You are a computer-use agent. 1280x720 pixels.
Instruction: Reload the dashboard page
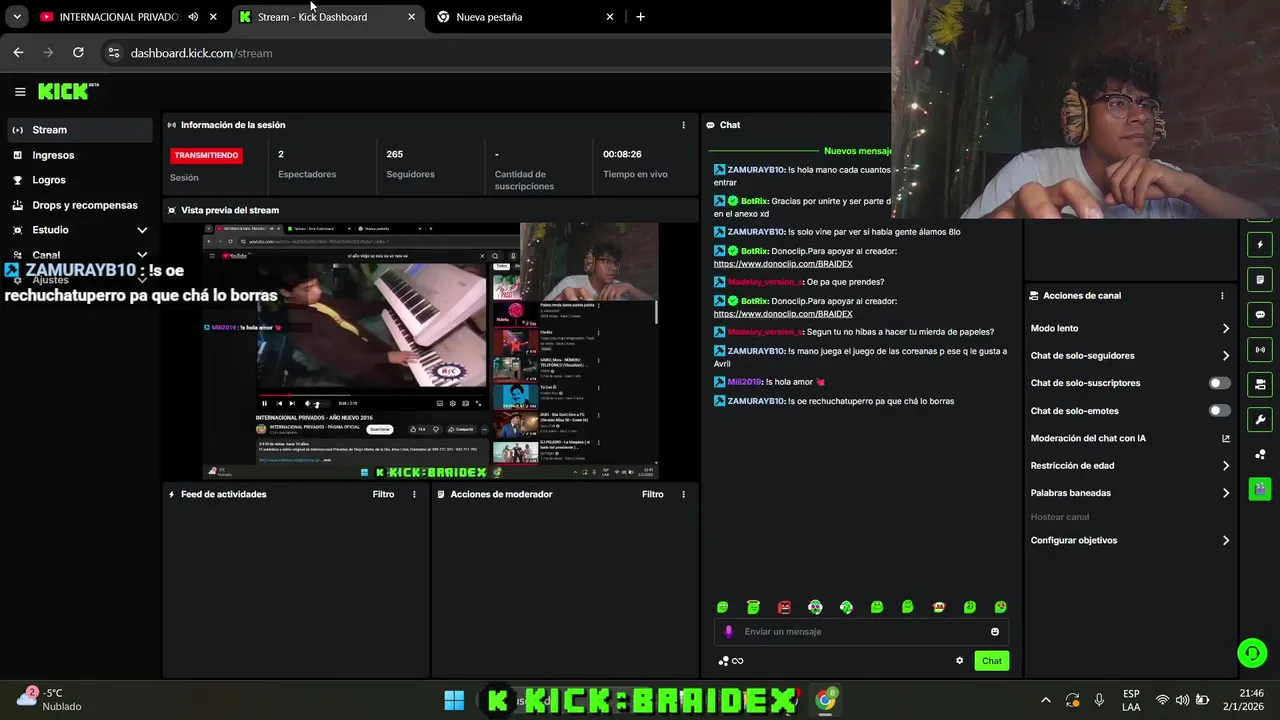tap(78, 53)
